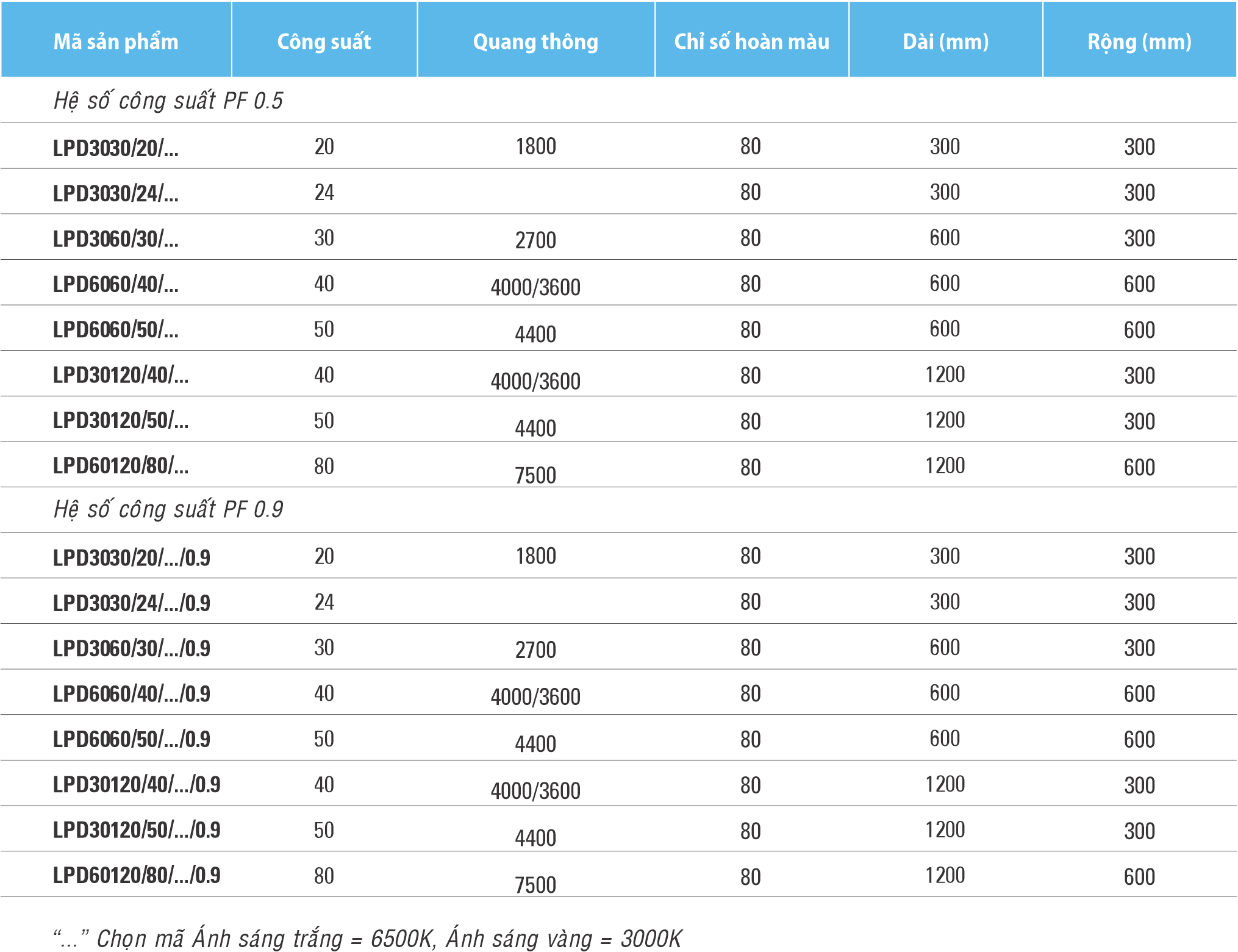Click luminous flux 1800 in LPD3030/20/... row
This screenshot has height=952, width=1238.
tap(535, 146)
